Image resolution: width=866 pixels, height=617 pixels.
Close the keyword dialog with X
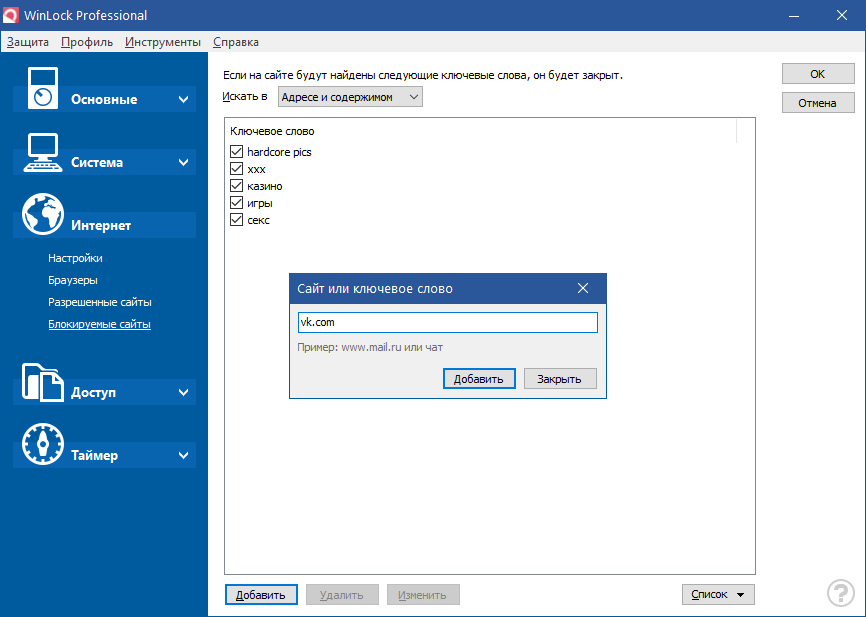point(583,289)
